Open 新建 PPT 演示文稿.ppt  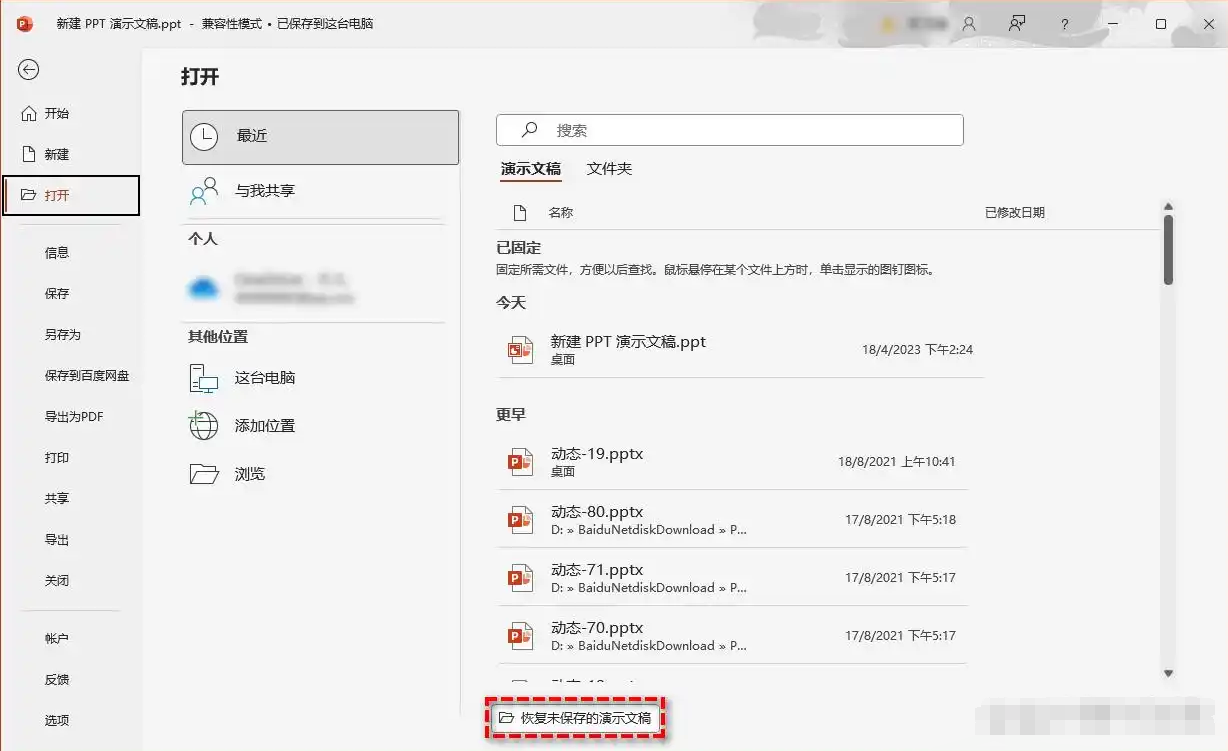(x=740, y=350)
